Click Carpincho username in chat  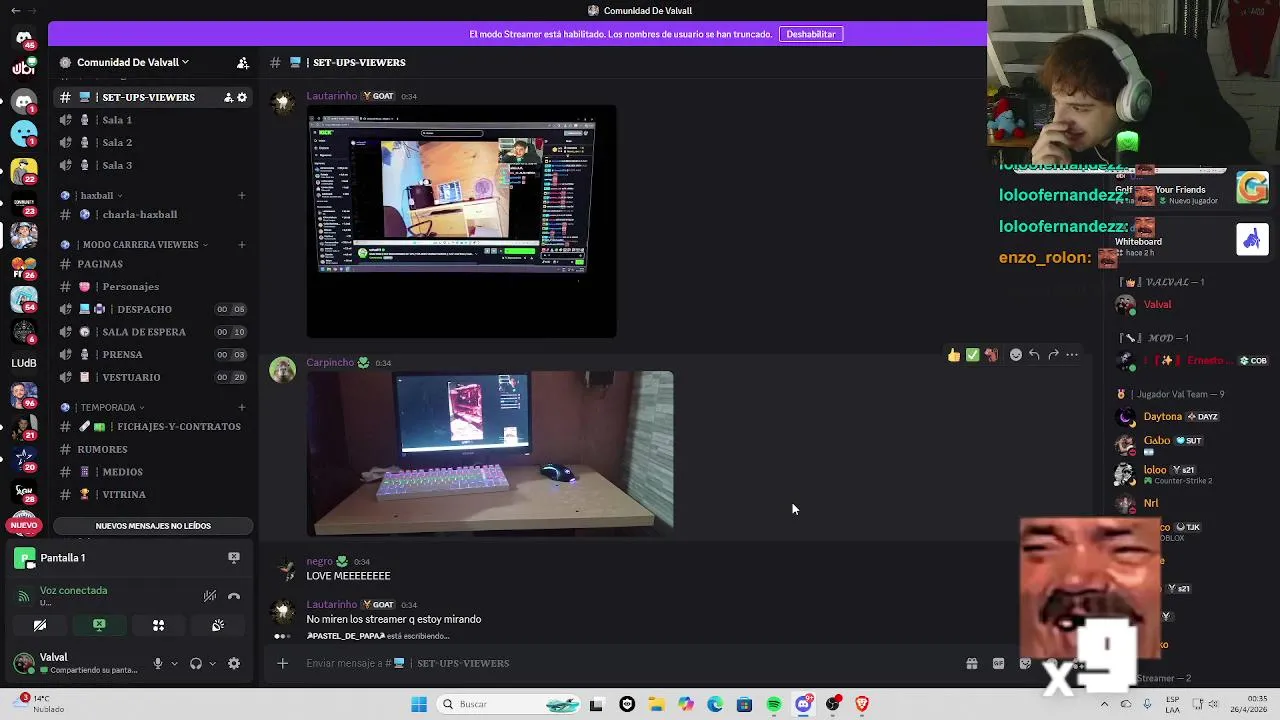330,363
